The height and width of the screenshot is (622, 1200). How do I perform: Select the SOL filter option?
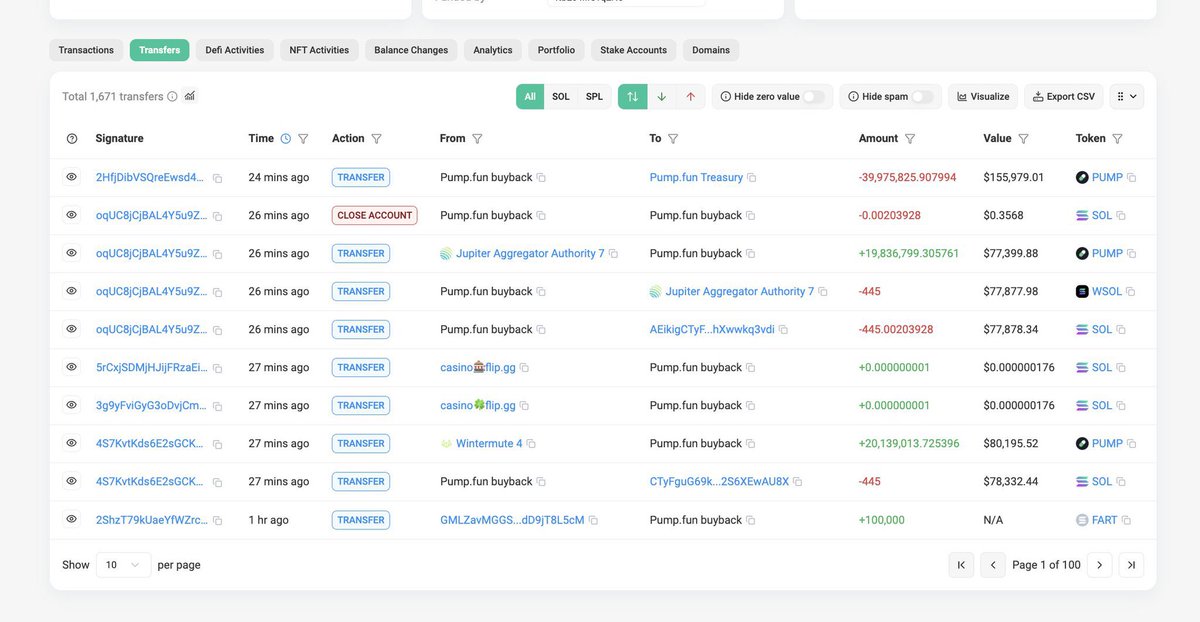pyautogui.click(x=561, y=97)
